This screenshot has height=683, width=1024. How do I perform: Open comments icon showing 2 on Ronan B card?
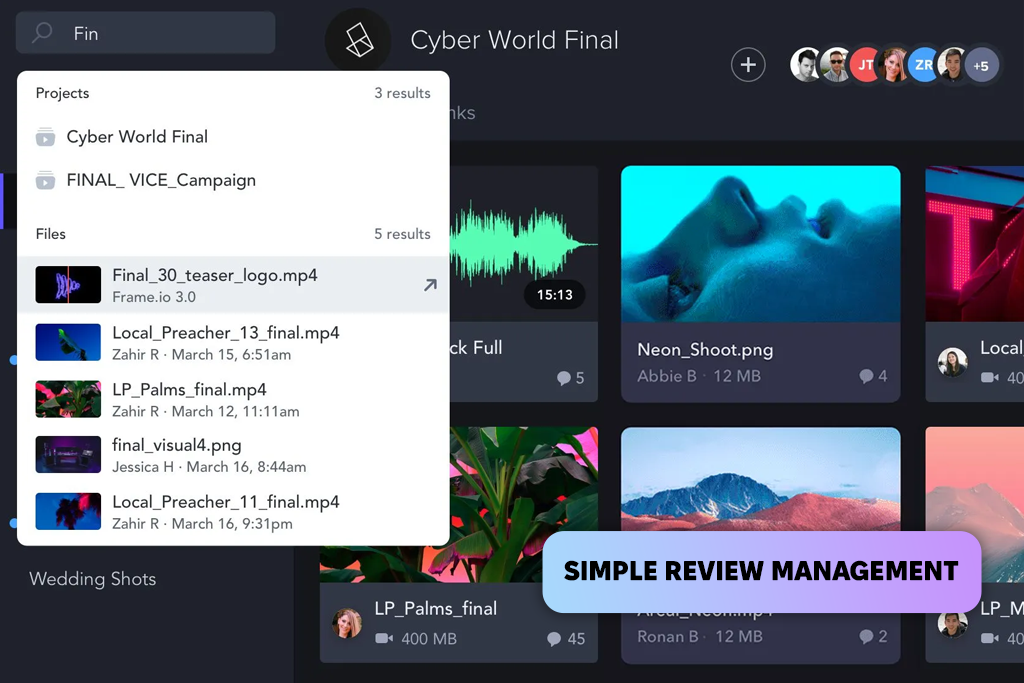pyautogui.click(x=866, y=637)
